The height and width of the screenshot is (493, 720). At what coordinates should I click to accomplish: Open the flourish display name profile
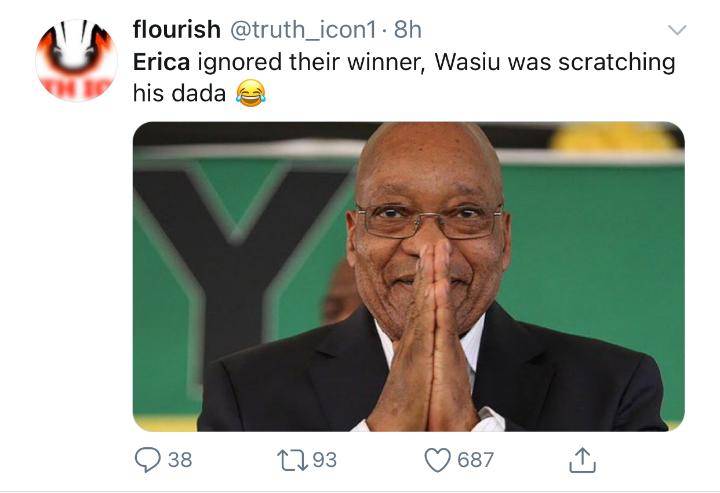[177, 29]
